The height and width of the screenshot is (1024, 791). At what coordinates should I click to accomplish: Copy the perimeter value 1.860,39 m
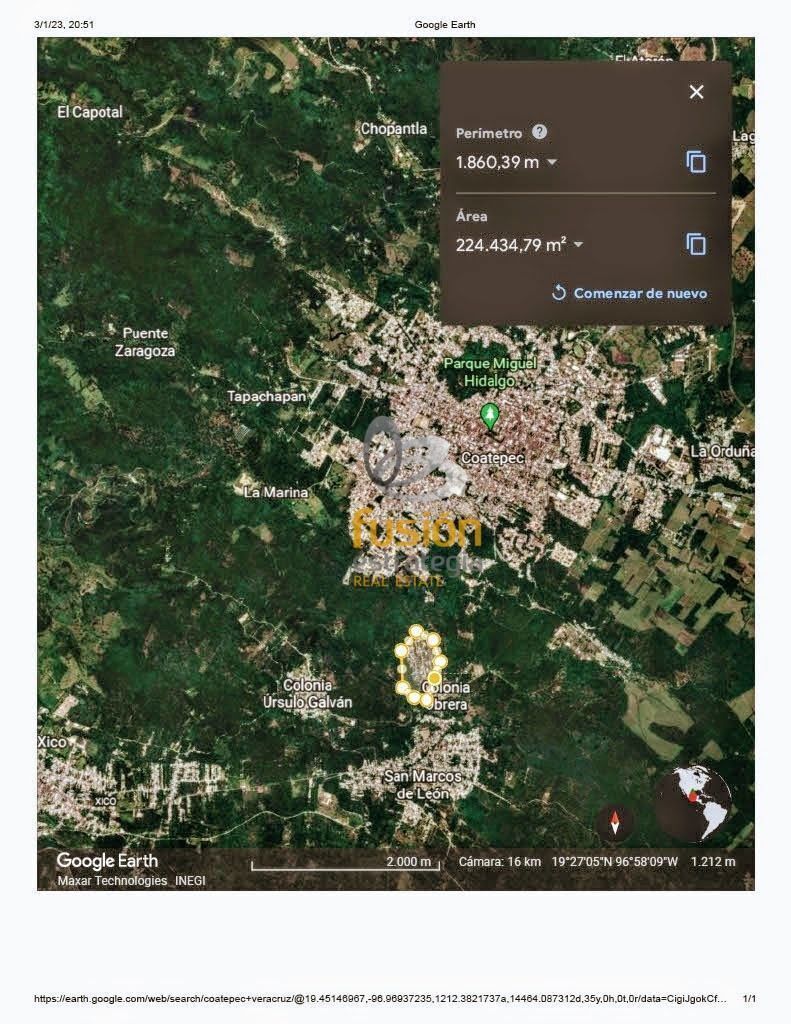[x=696, y=162]
